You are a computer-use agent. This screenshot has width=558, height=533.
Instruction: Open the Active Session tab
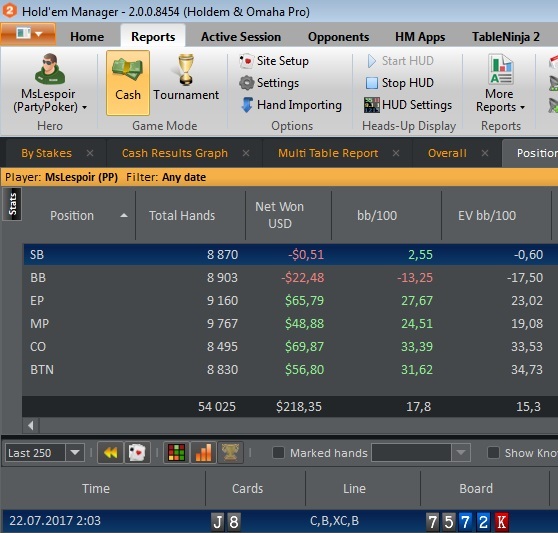tap(241, 37)
